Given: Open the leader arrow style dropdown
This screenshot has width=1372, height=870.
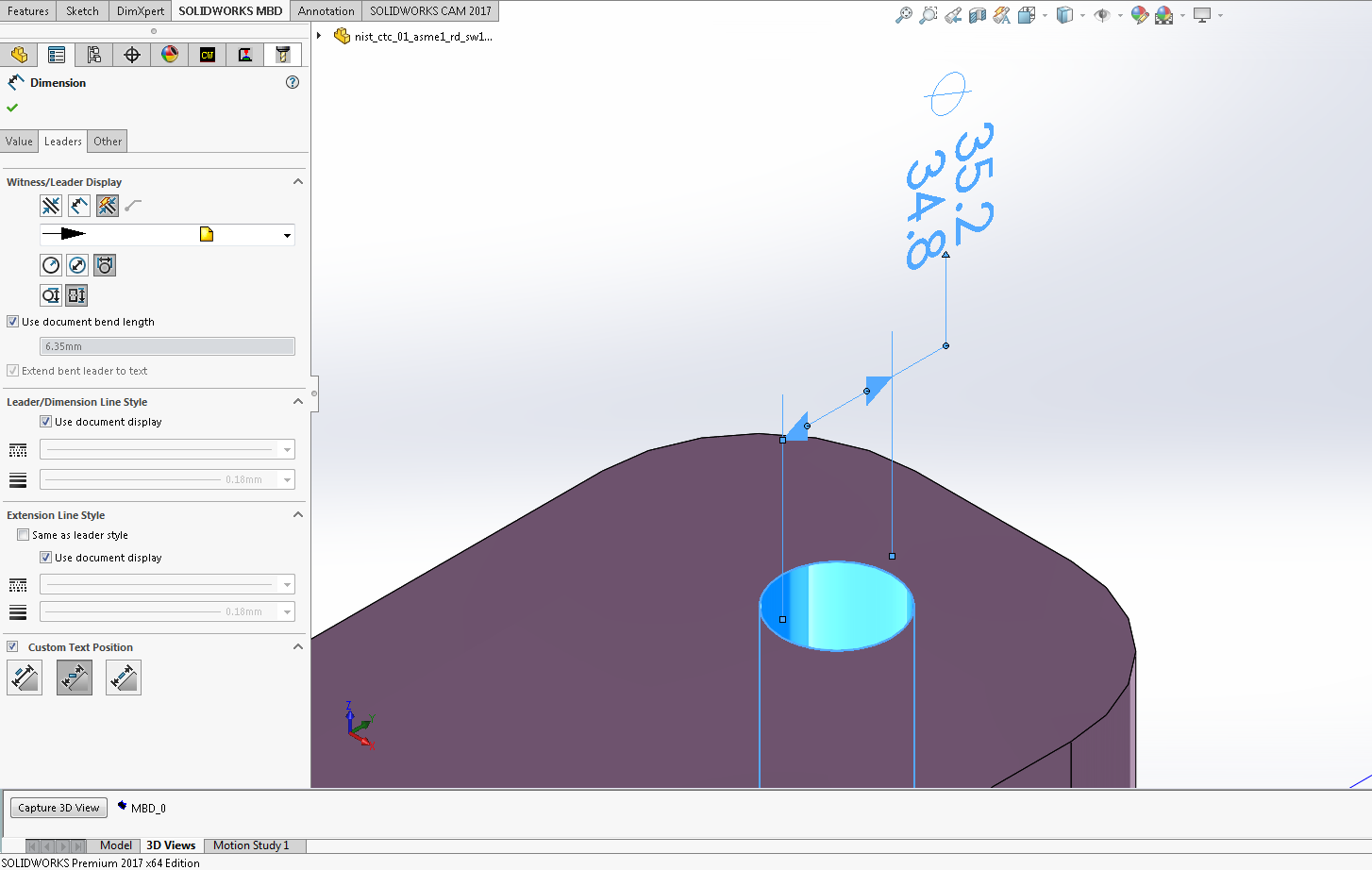Looking at the screenshot, I should click(286, 235).
